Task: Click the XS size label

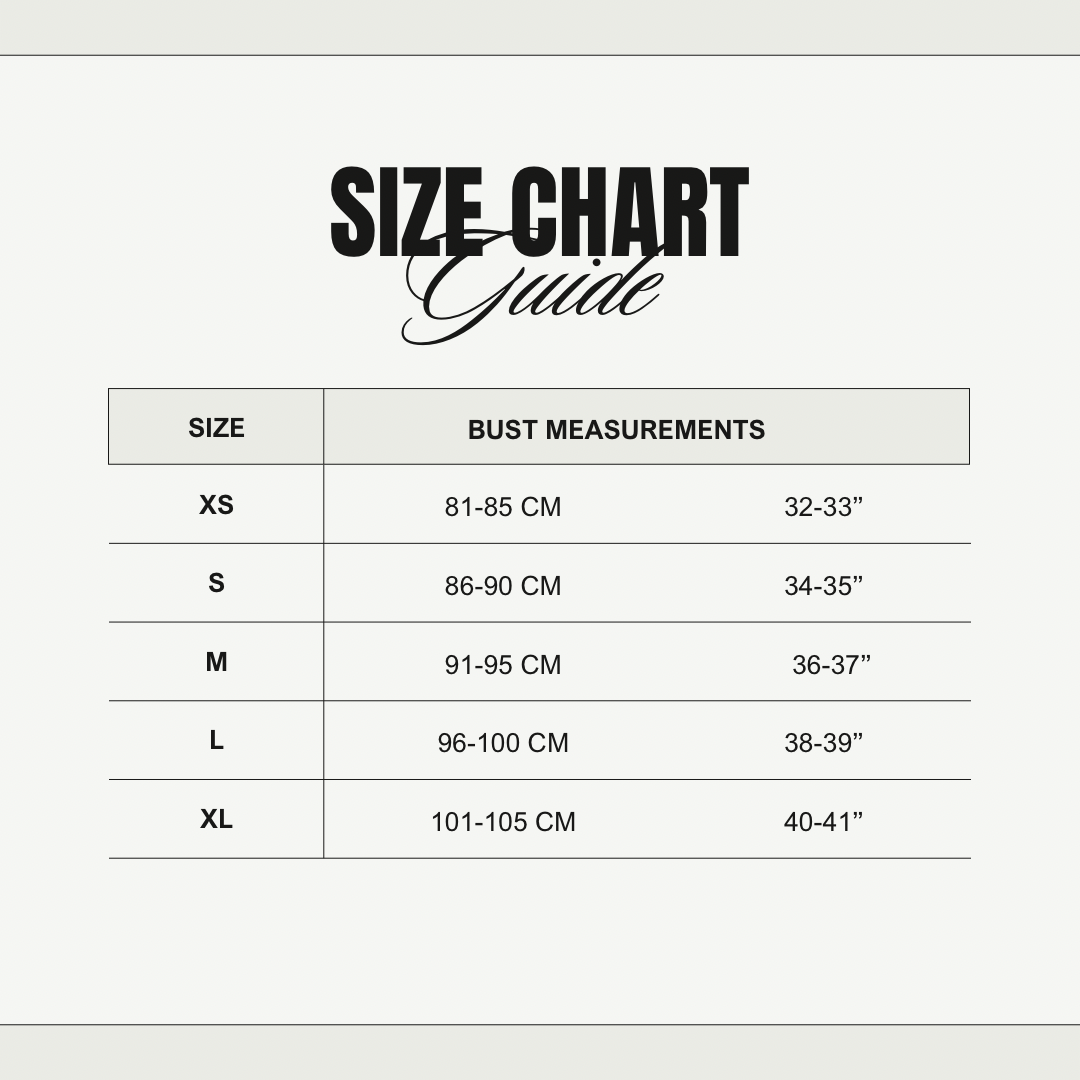Action: pos(216,505)
